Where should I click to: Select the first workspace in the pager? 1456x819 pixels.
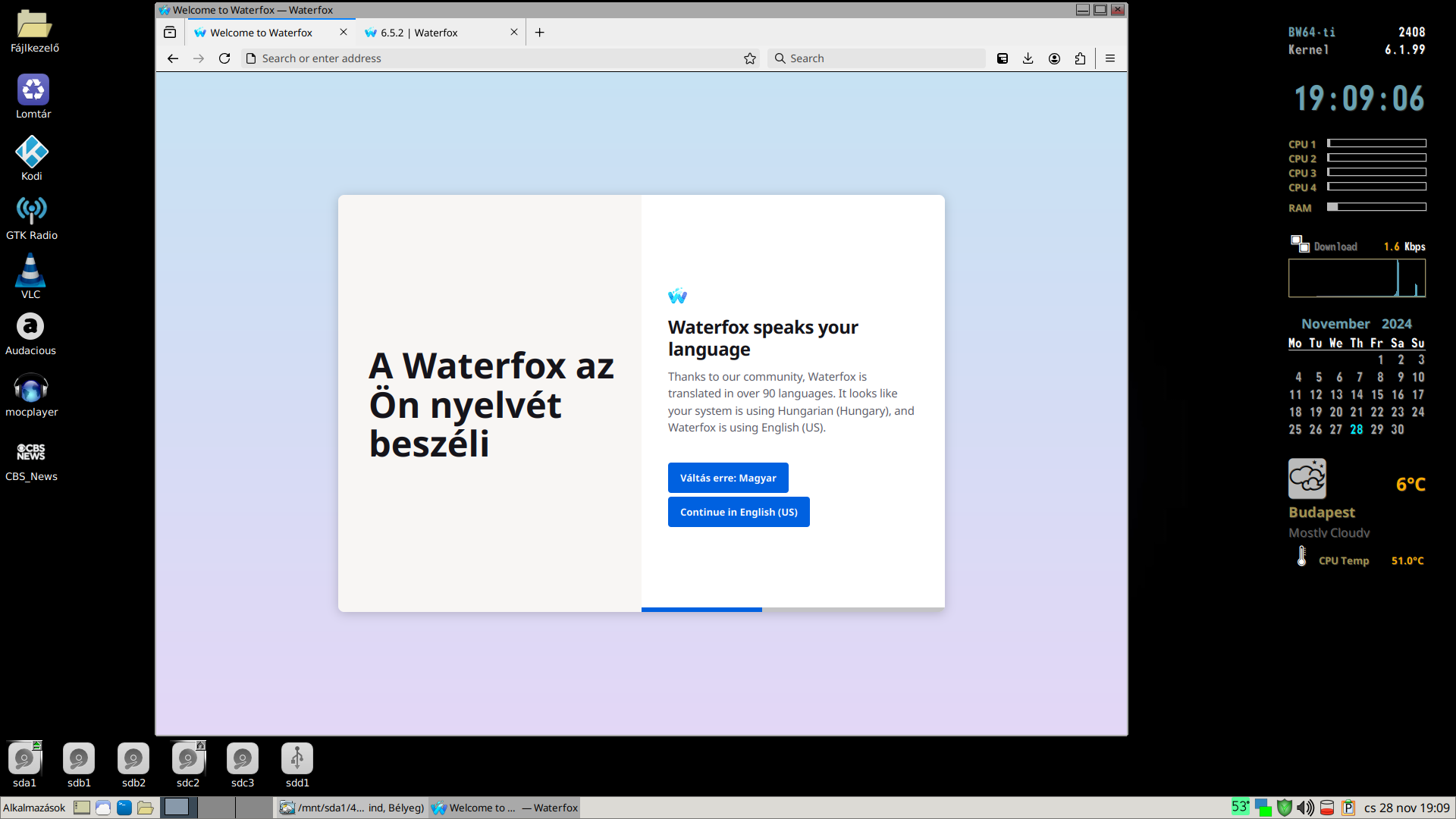[x=180, y=808]
